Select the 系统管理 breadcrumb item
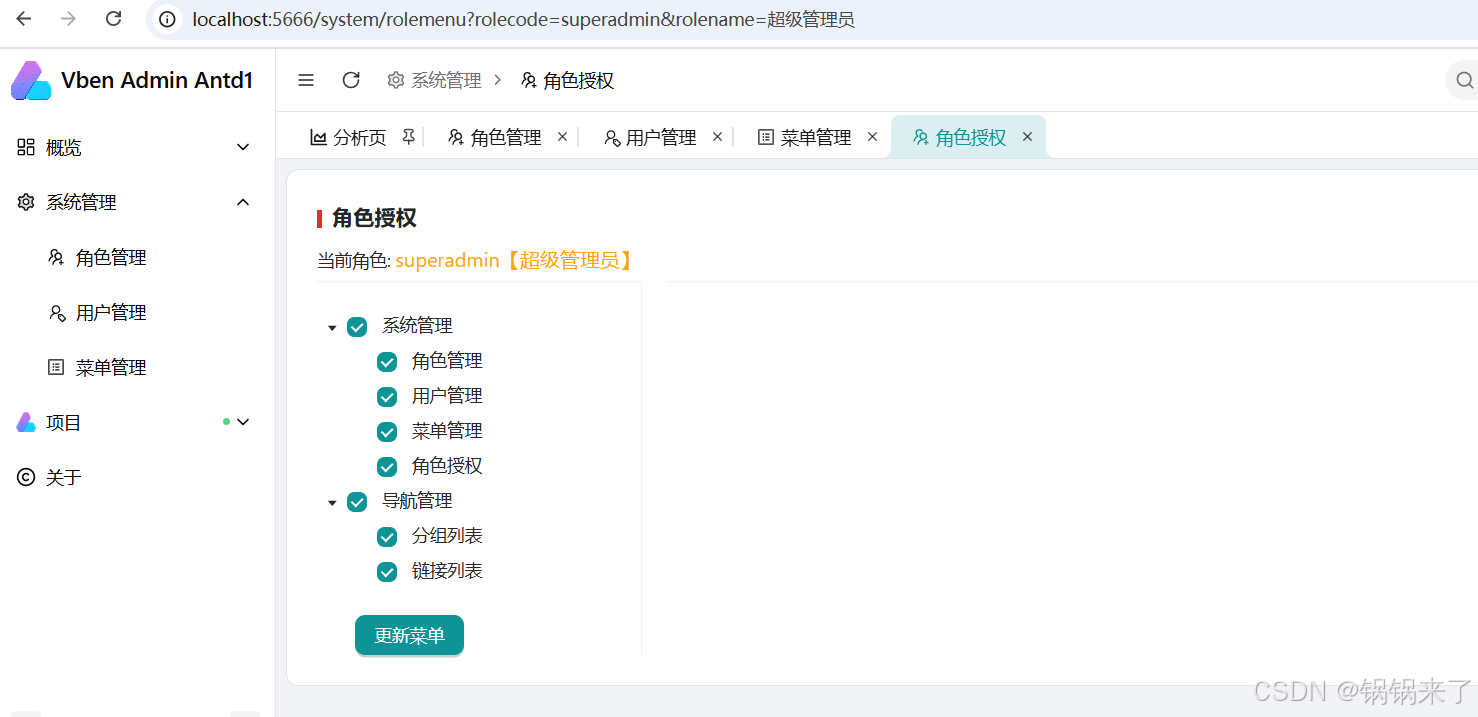This screenshot has width=1478, height=717. pyautogui.click(x=445, y=80)
